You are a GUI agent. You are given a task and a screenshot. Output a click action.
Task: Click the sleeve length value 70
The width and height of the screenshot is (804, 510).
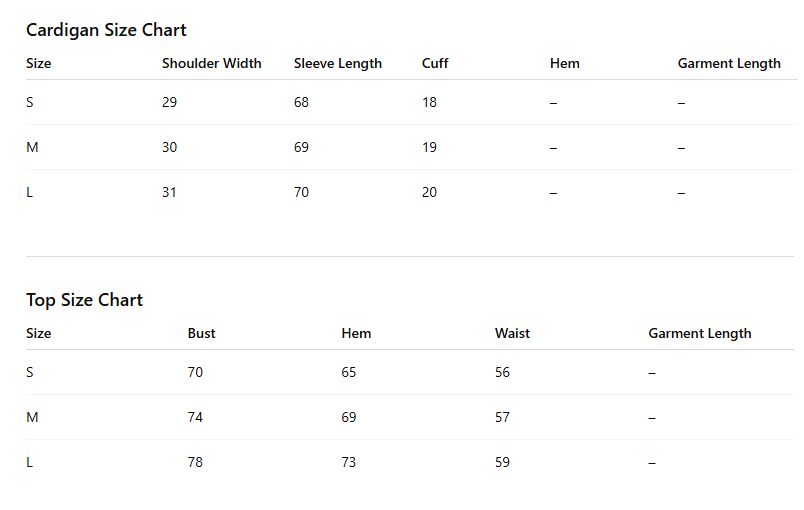pos(302,193)
